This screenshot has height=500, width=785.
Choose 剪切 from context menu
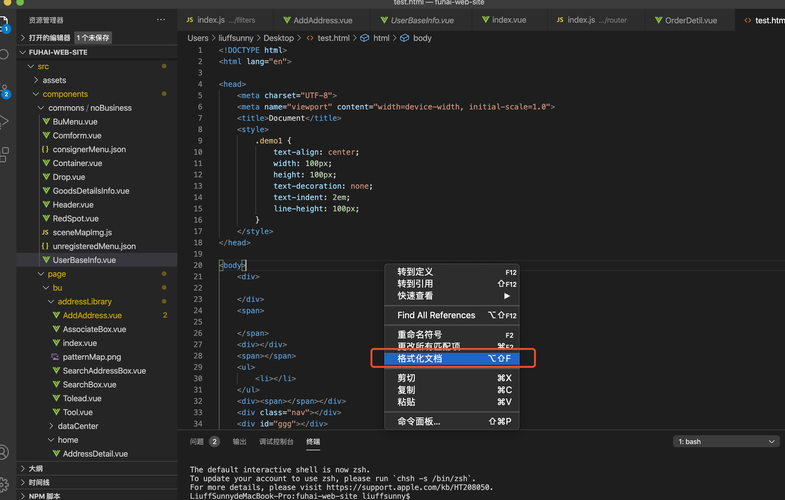(x=452, y=378)
